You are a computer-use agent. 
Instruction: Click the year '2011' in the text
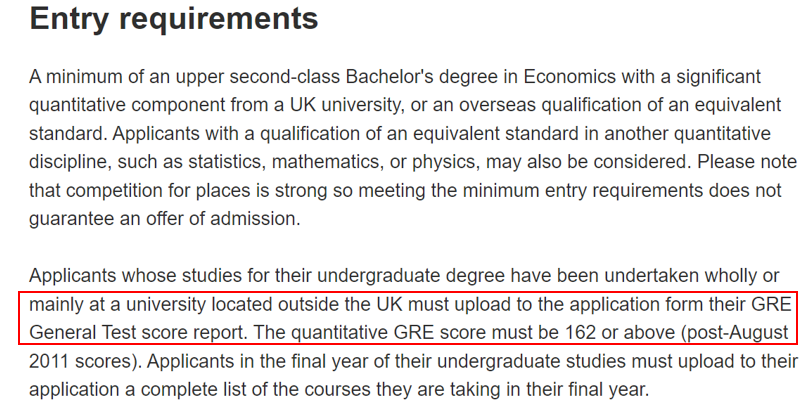pos(51,360)
